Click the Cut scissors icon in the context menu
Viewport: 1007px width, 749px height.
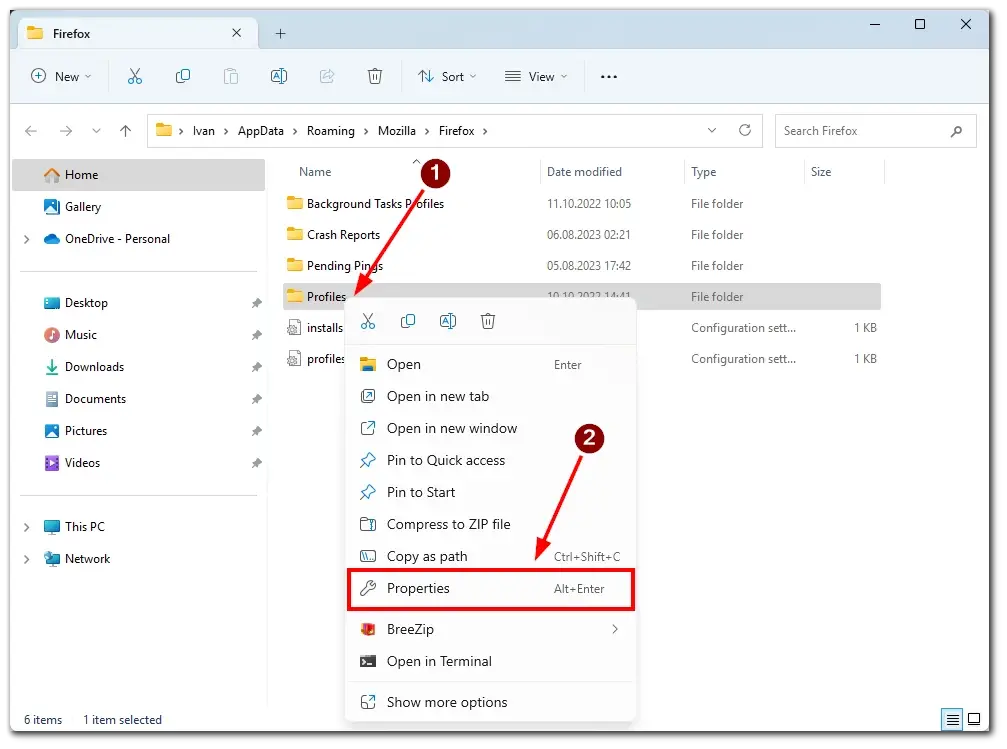368,321
